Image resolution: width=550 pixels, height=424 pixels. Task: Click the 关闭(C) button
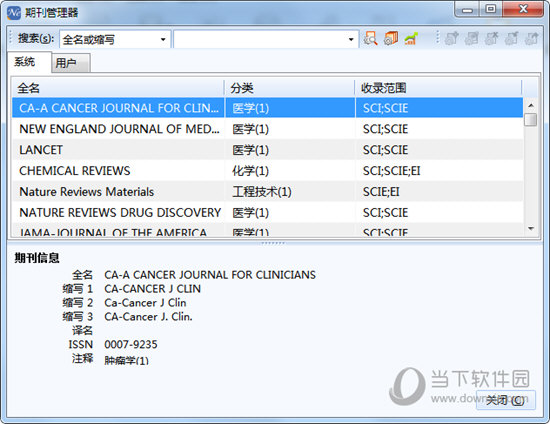click(x=505, y=400)
